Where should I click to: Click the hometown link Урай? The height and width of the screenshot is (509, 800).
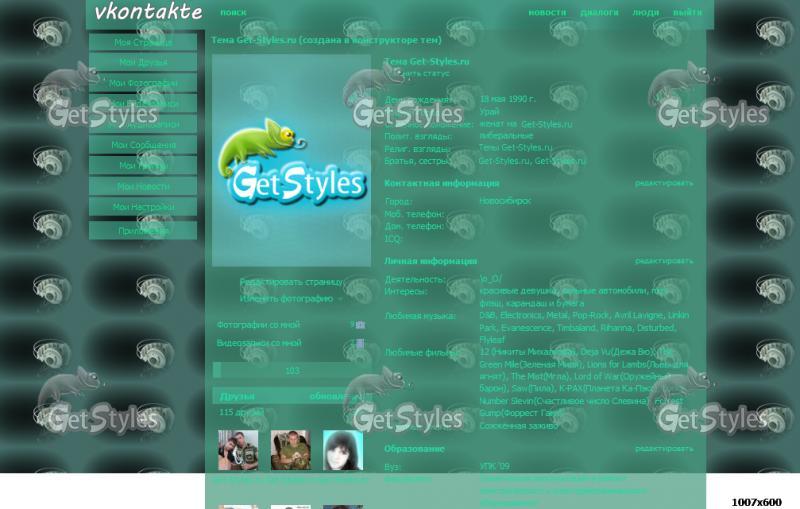489,111
